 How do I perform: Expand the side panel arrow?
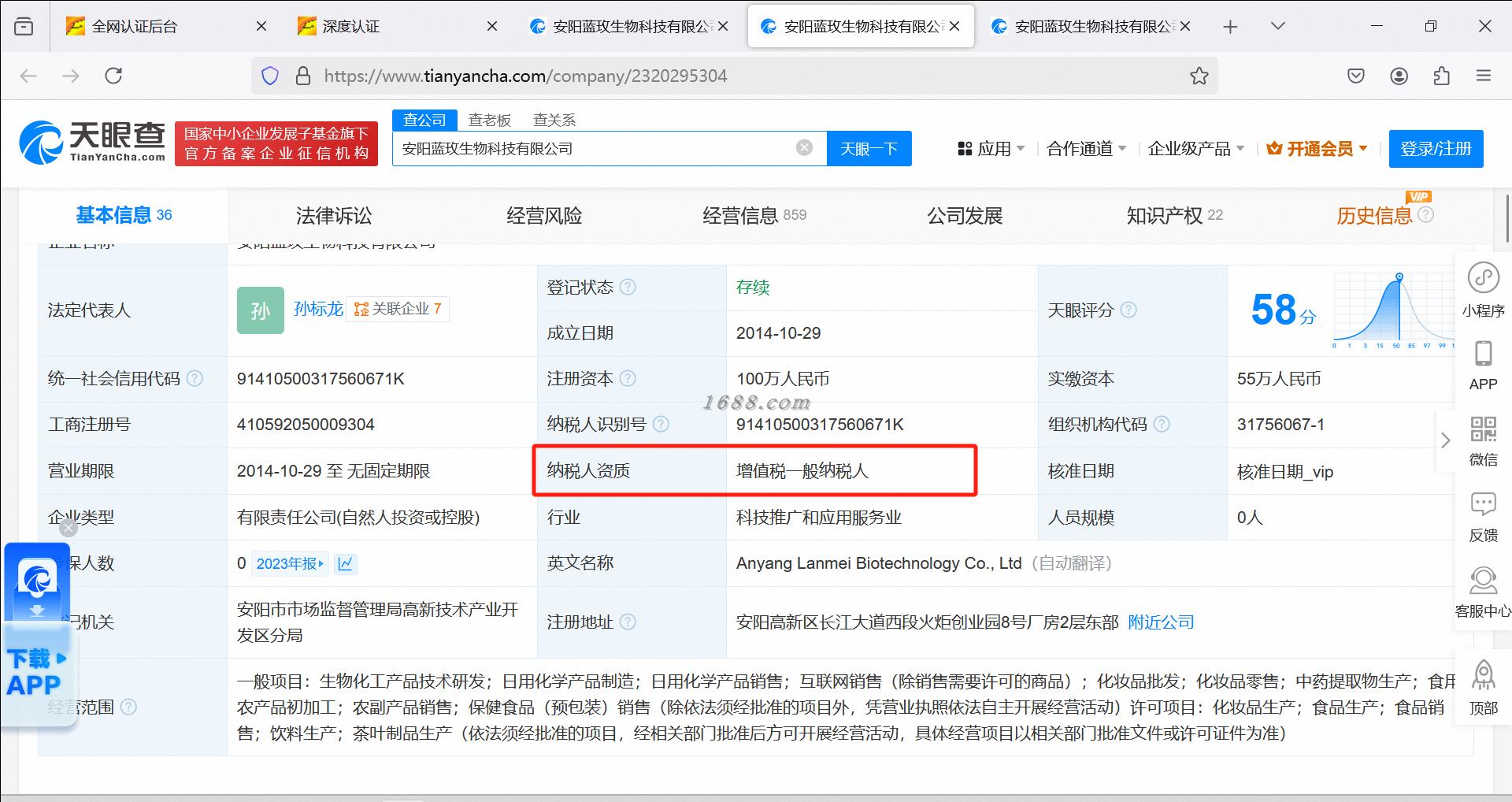[1445, 440]
